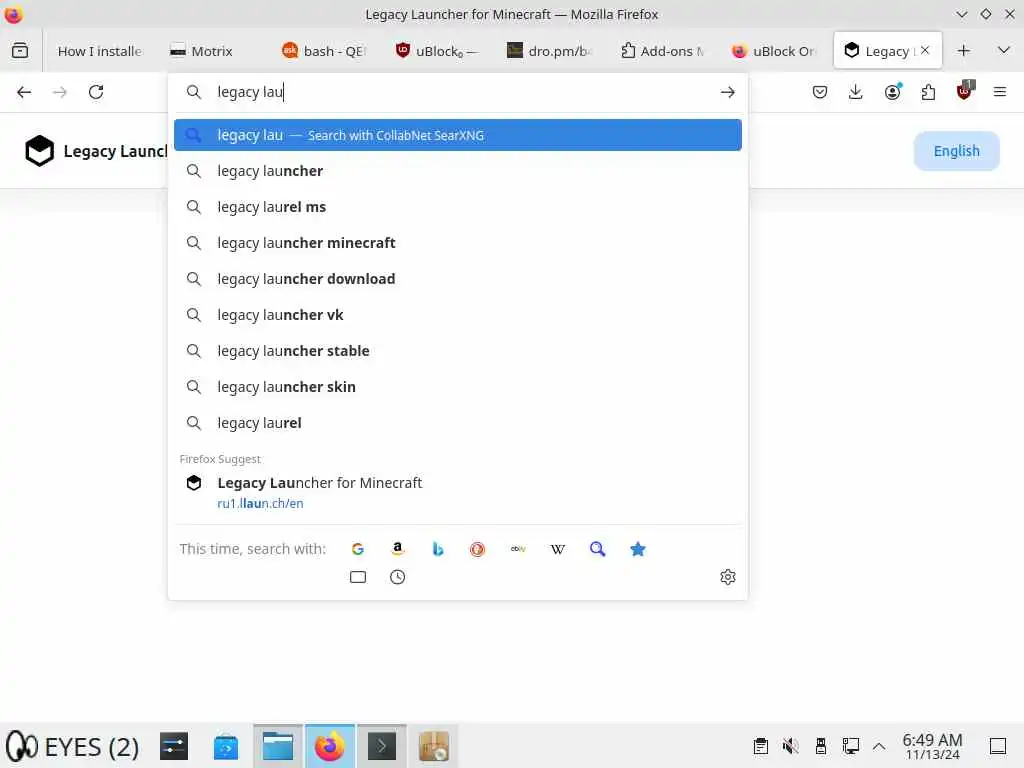Show desktop button in taskbar corner
This screenshot has height=768, width=1024.
pos(997,746)
